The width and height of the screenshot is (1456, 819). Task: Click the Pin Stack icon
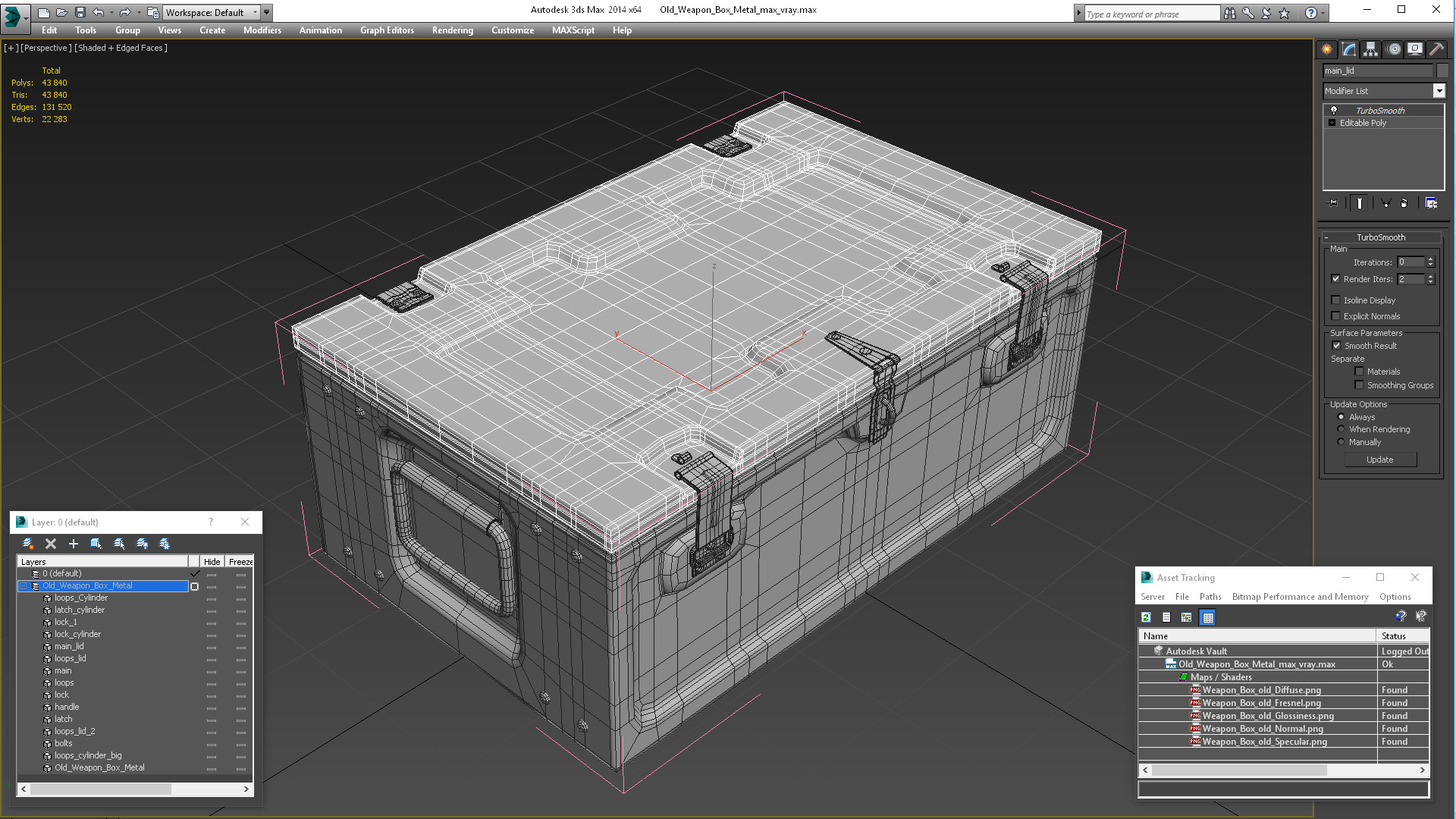coord(1333,203)
